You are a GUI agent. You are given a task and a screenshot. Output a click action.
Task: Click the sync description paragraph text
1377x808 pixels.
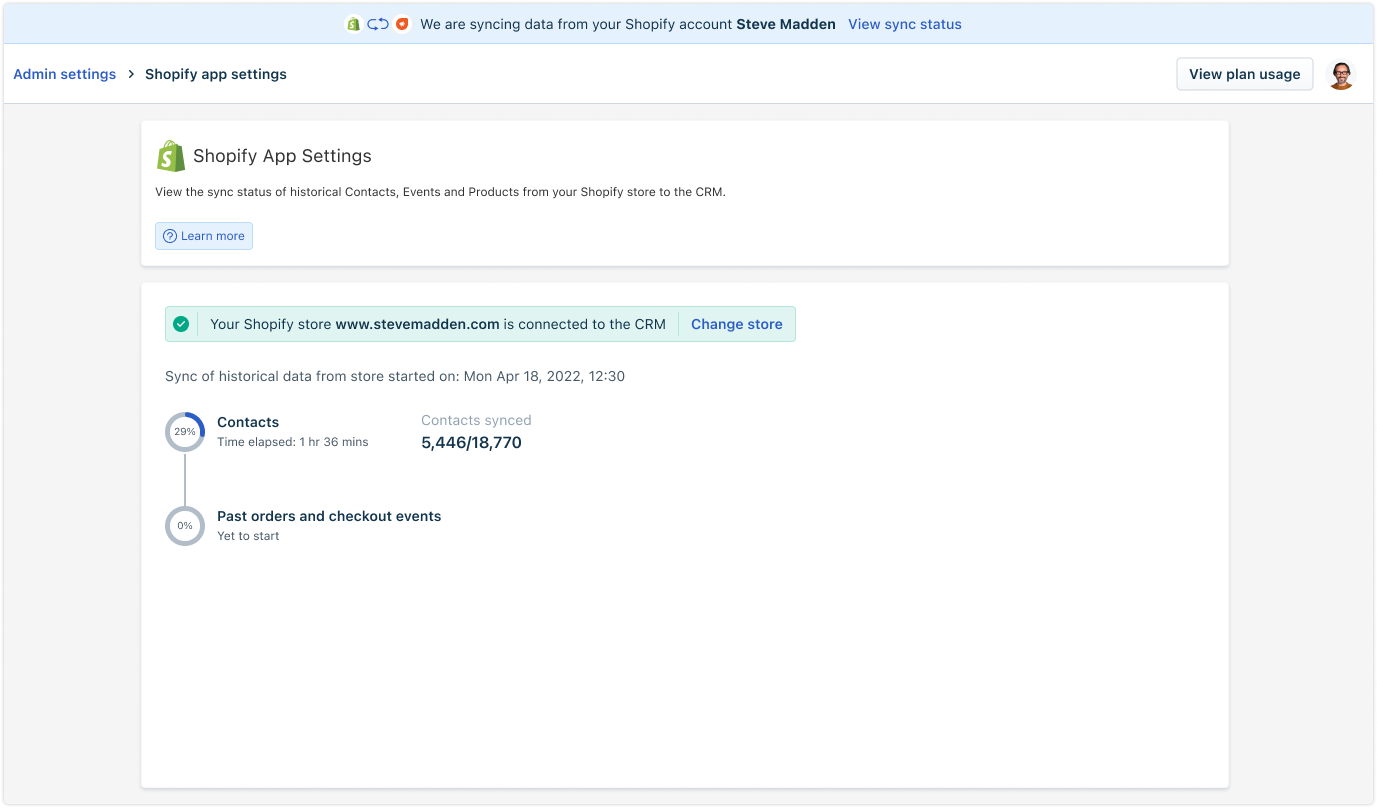[440, 192]
